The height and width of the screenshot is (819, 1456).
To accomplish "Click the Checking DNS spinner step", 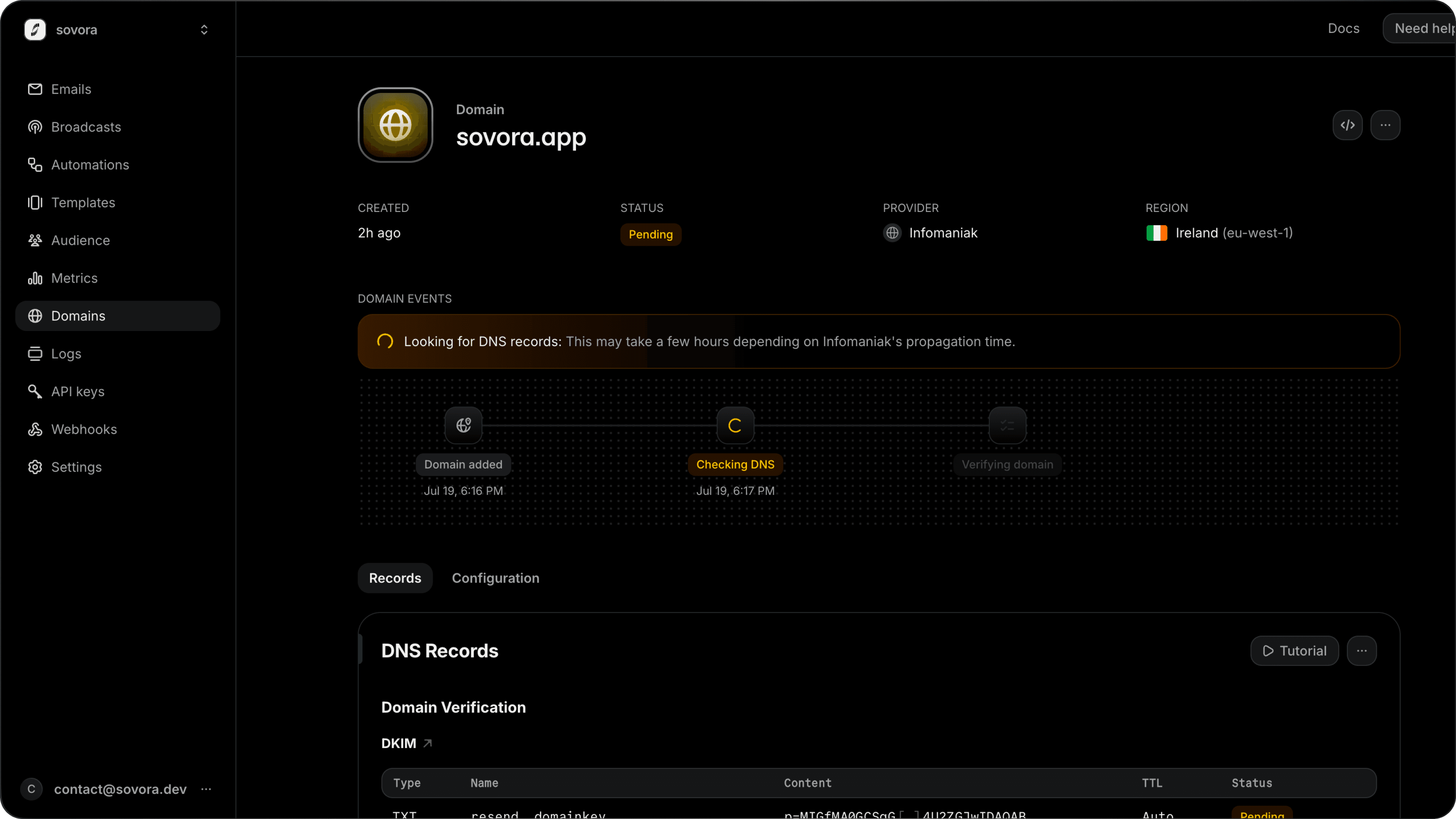I will pos(735,425).
